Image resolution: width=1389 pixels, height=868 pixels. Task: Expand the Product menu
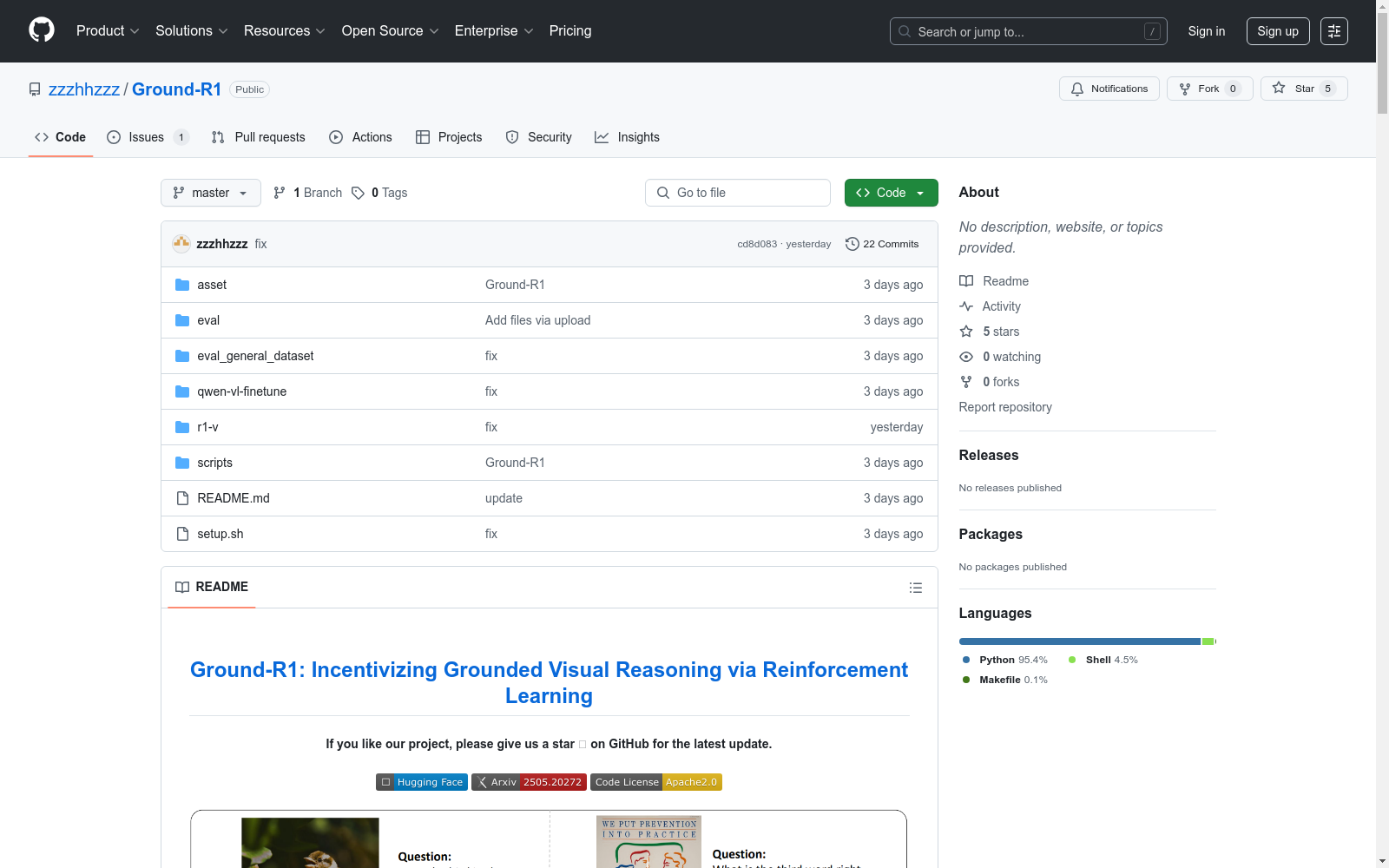click(108, 31)
